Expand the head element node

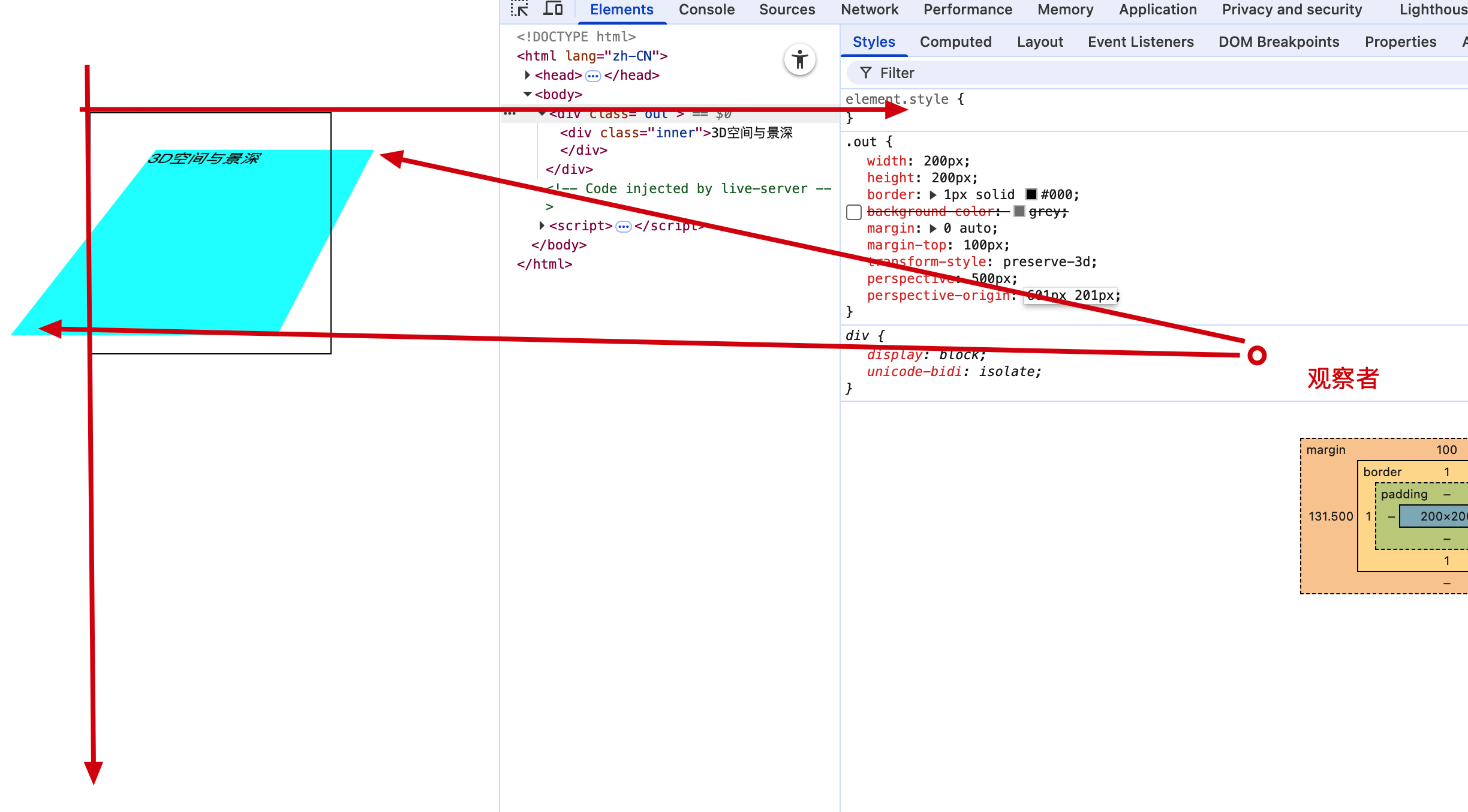tap(527, 75)
